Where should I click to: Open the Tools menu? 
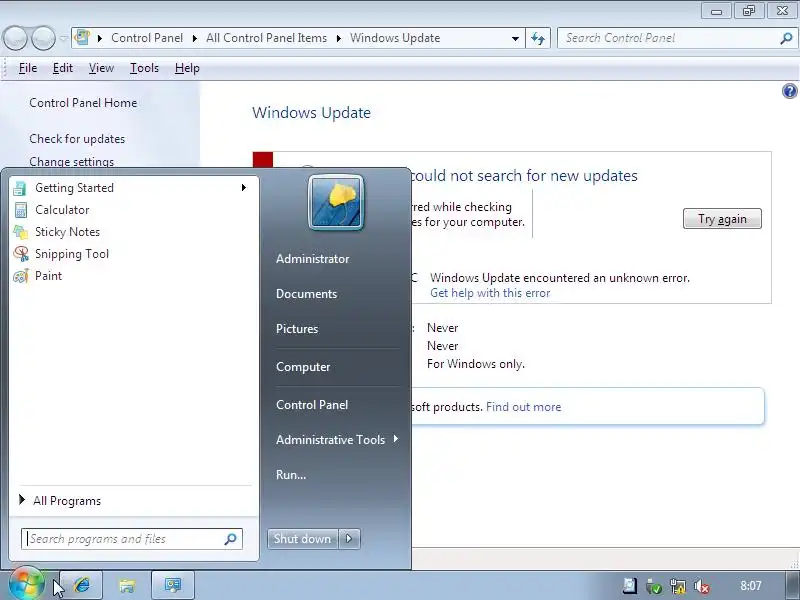144,68
